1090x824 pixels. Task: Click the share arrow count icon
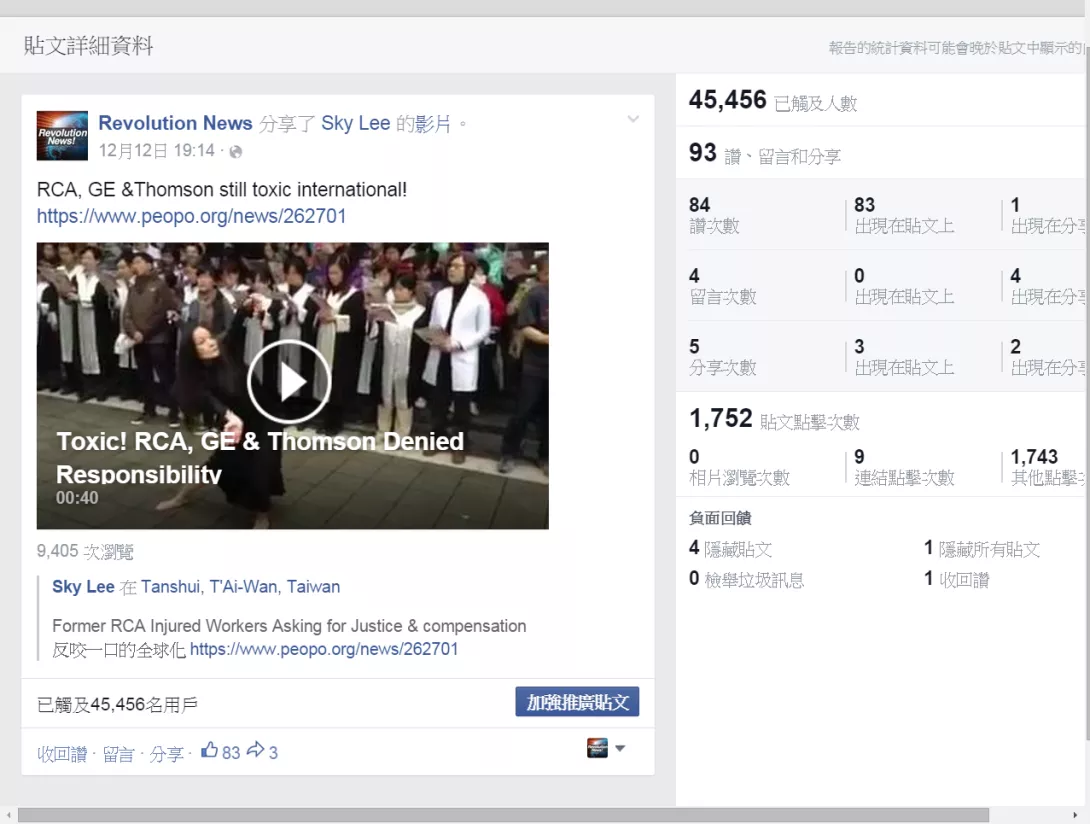click(255, 750)
